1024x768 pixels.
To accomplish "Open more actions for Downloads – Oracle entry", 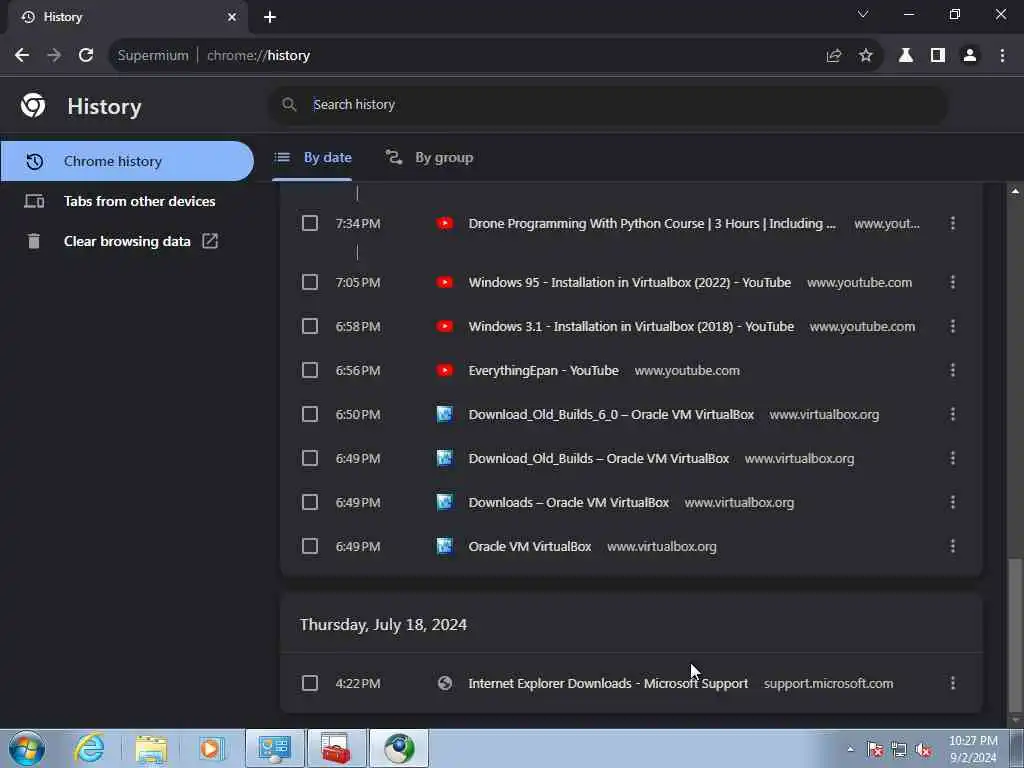I will [952, 502].
